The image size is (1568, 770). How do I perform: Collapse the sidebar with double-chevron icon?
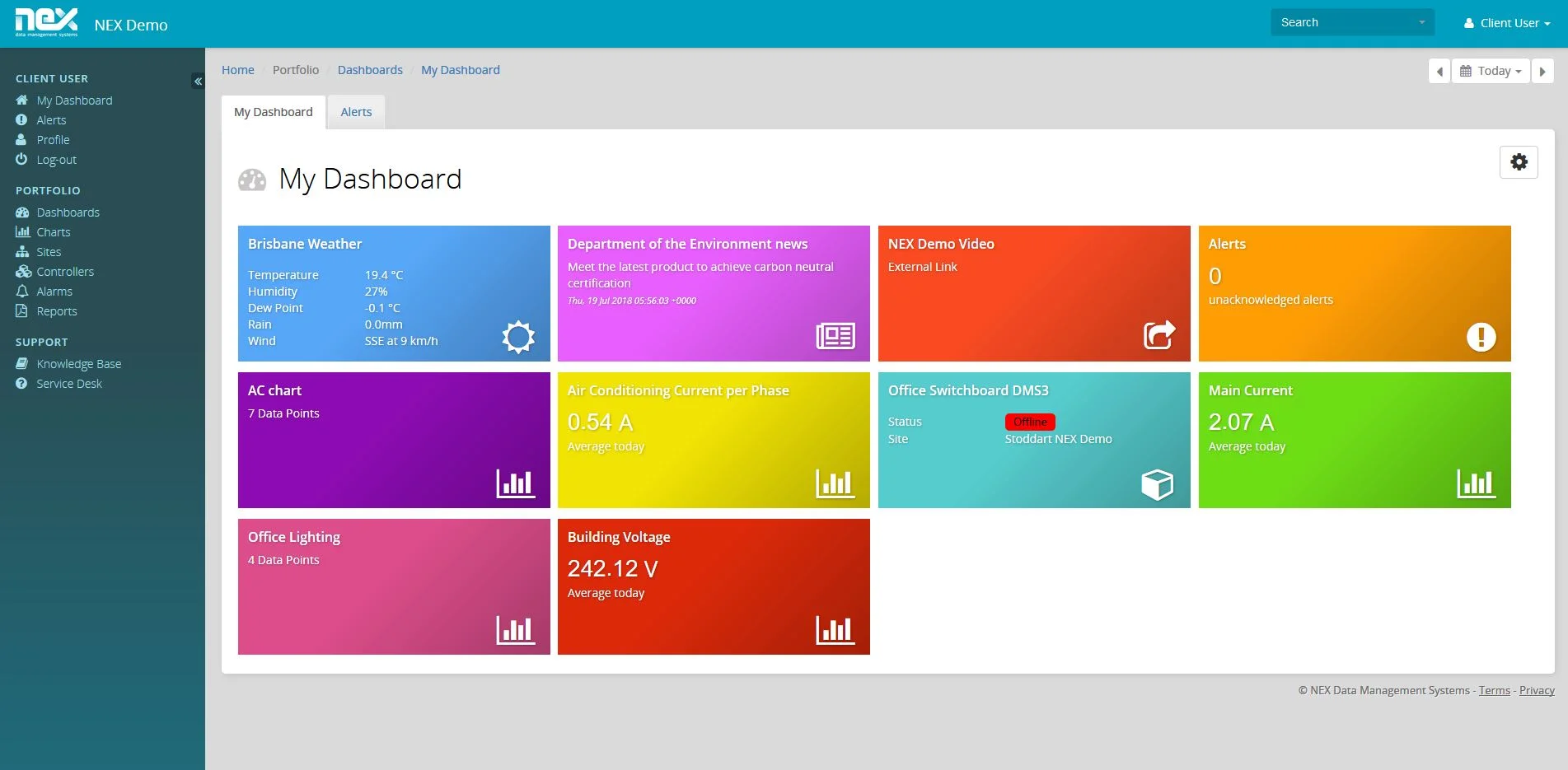[x=198, y=81]
